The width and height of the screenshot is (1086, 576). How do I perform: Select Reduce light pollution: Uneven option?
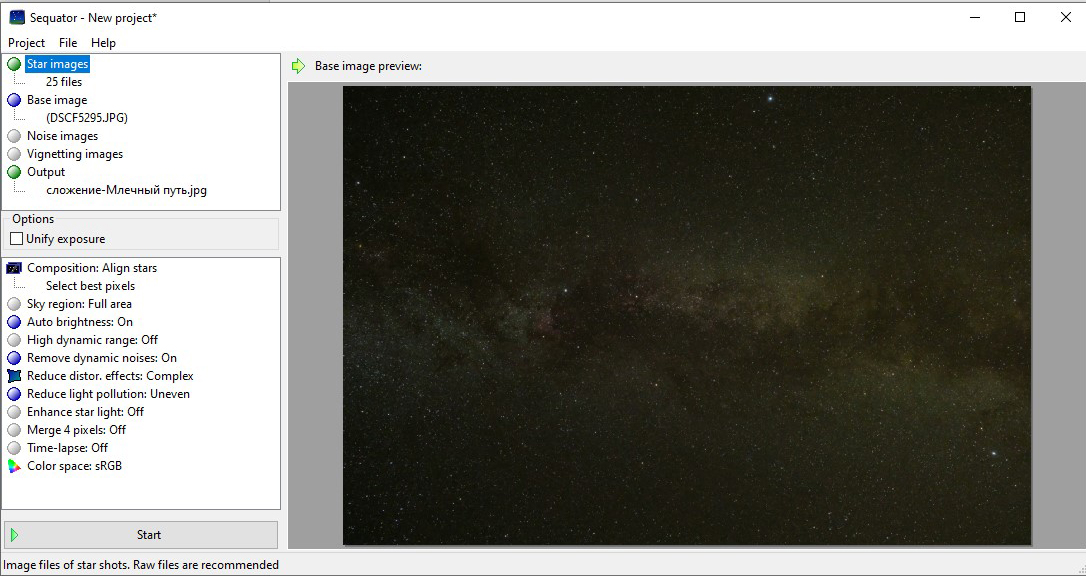point(108,394)
